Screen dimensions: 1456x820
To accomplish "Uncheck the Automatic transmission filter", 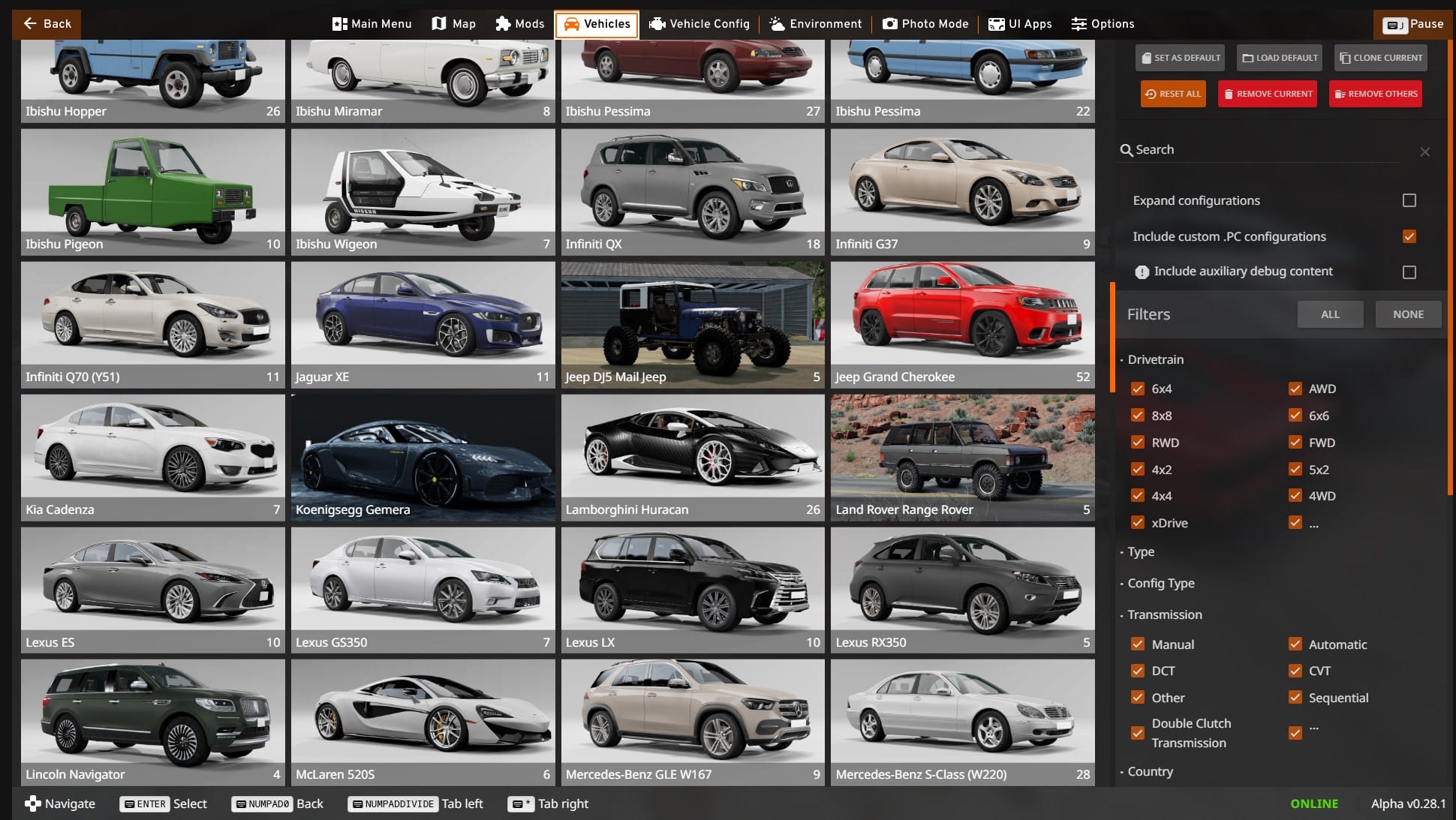I will [x=1295, y=644].
